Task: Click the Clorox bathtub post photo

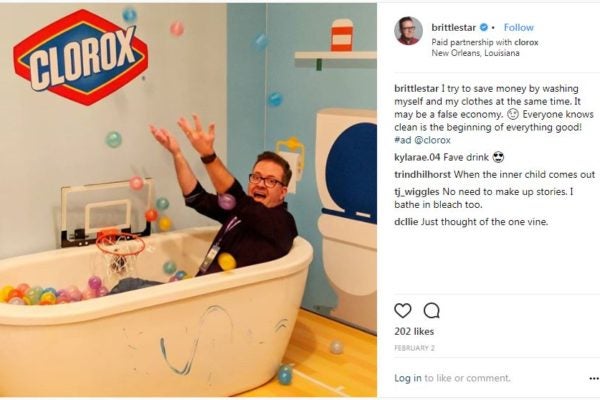Action: pos(188,200)
